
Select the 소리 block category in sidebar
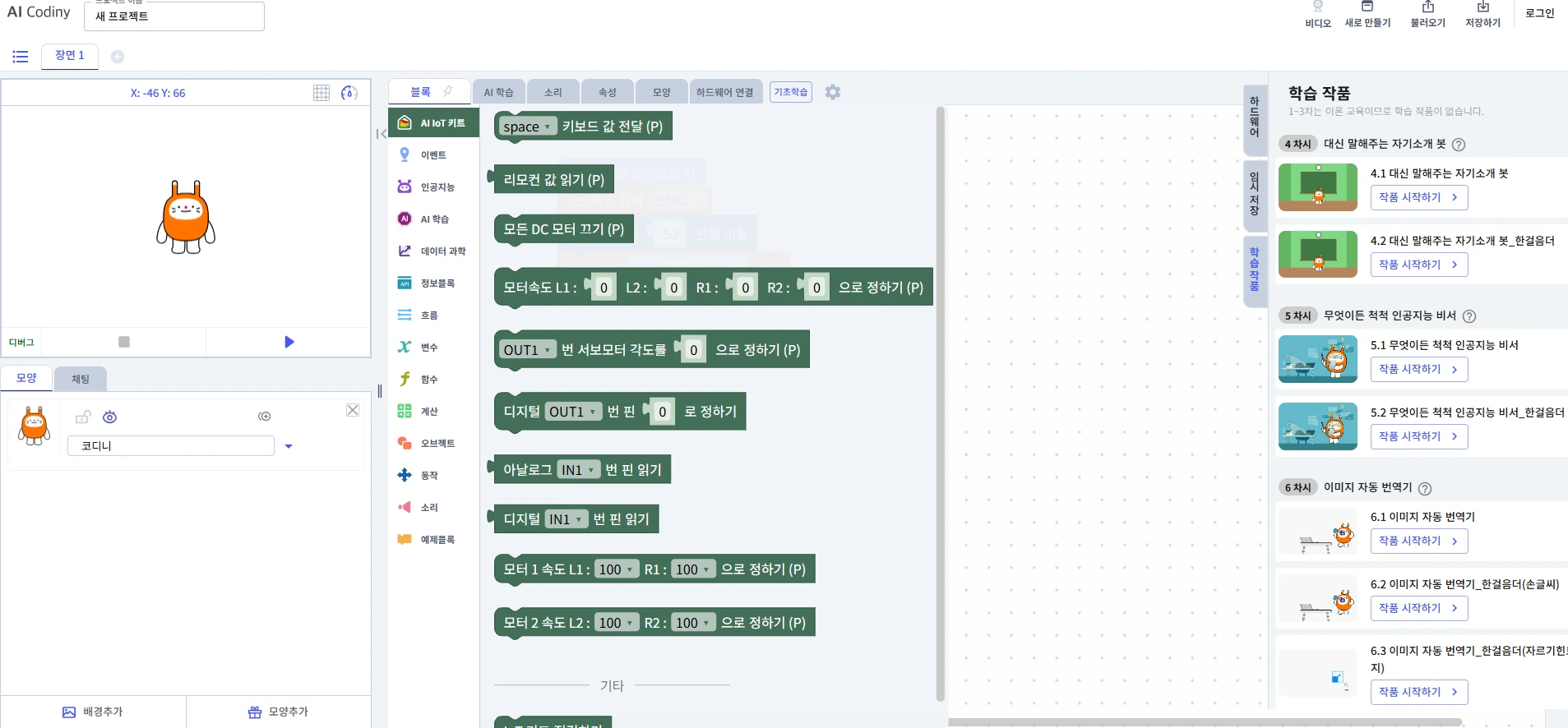[433, 508]
